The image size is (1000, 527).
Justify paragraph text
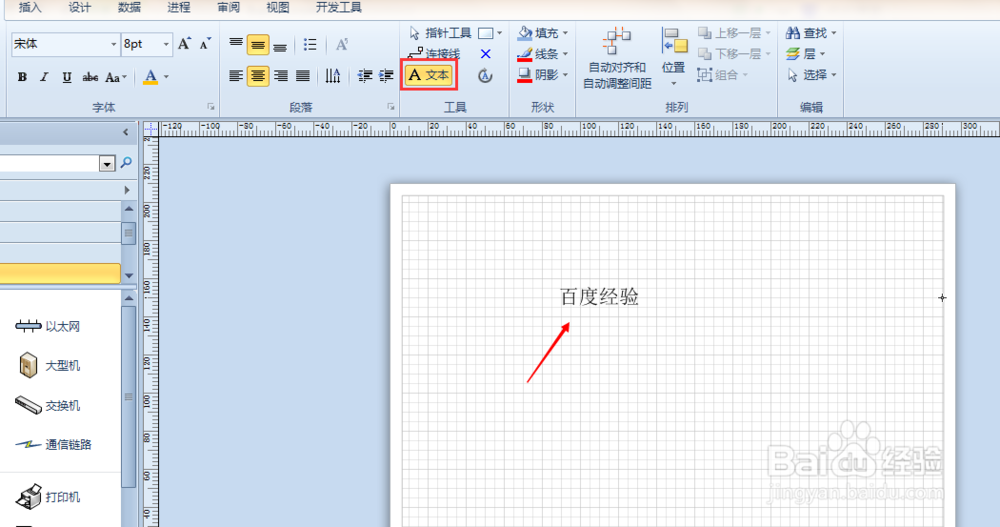coord(303,76)
